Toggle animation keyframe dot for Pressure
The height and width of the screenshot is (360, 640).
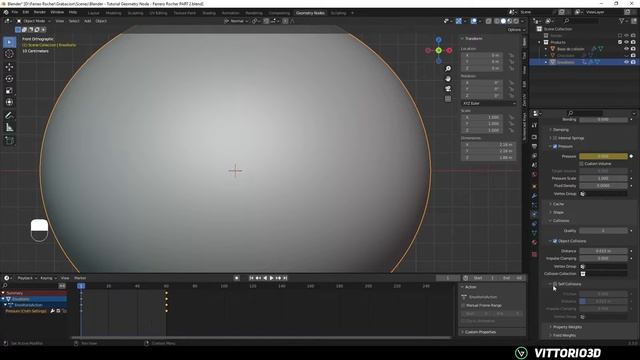[x=631, y=156]
